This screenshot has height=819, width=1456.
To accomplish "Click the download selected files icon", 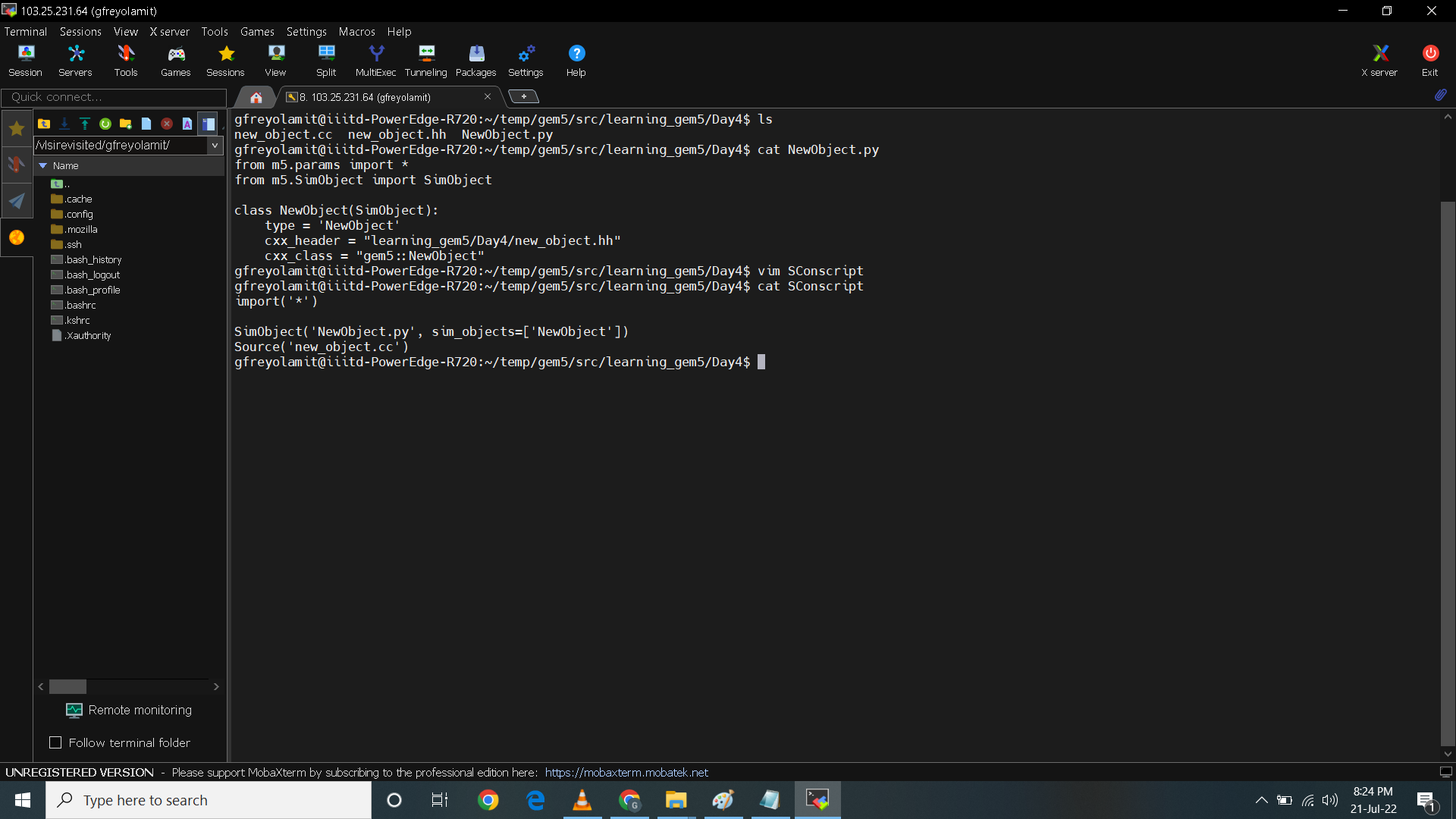I will click(64, 124).
